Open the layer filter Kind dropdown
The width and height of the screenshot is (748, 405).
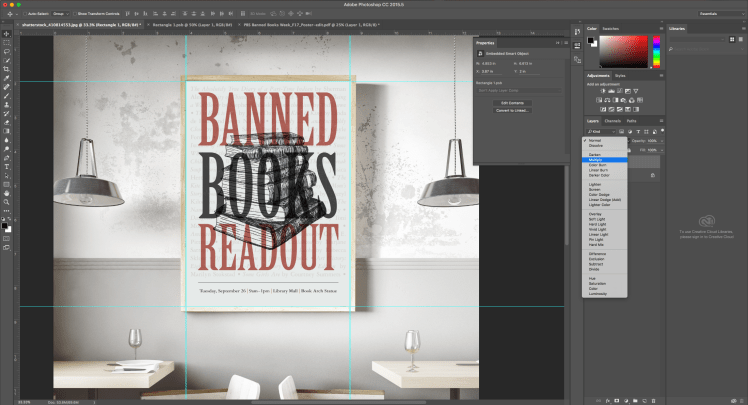[x=601, y=132]
